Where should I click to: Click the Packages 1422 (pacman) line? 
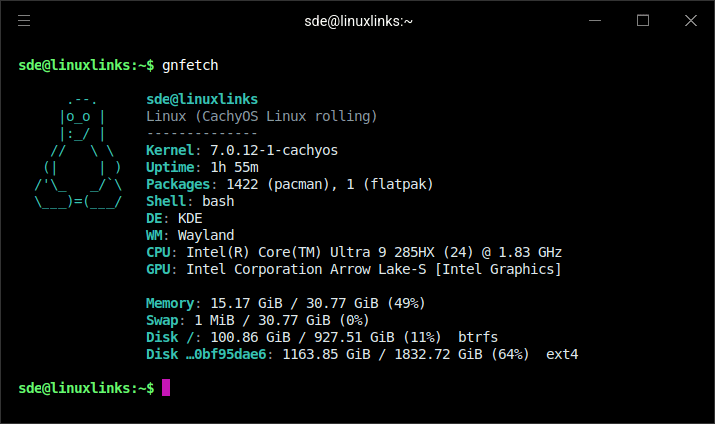(x=290, y=184)
